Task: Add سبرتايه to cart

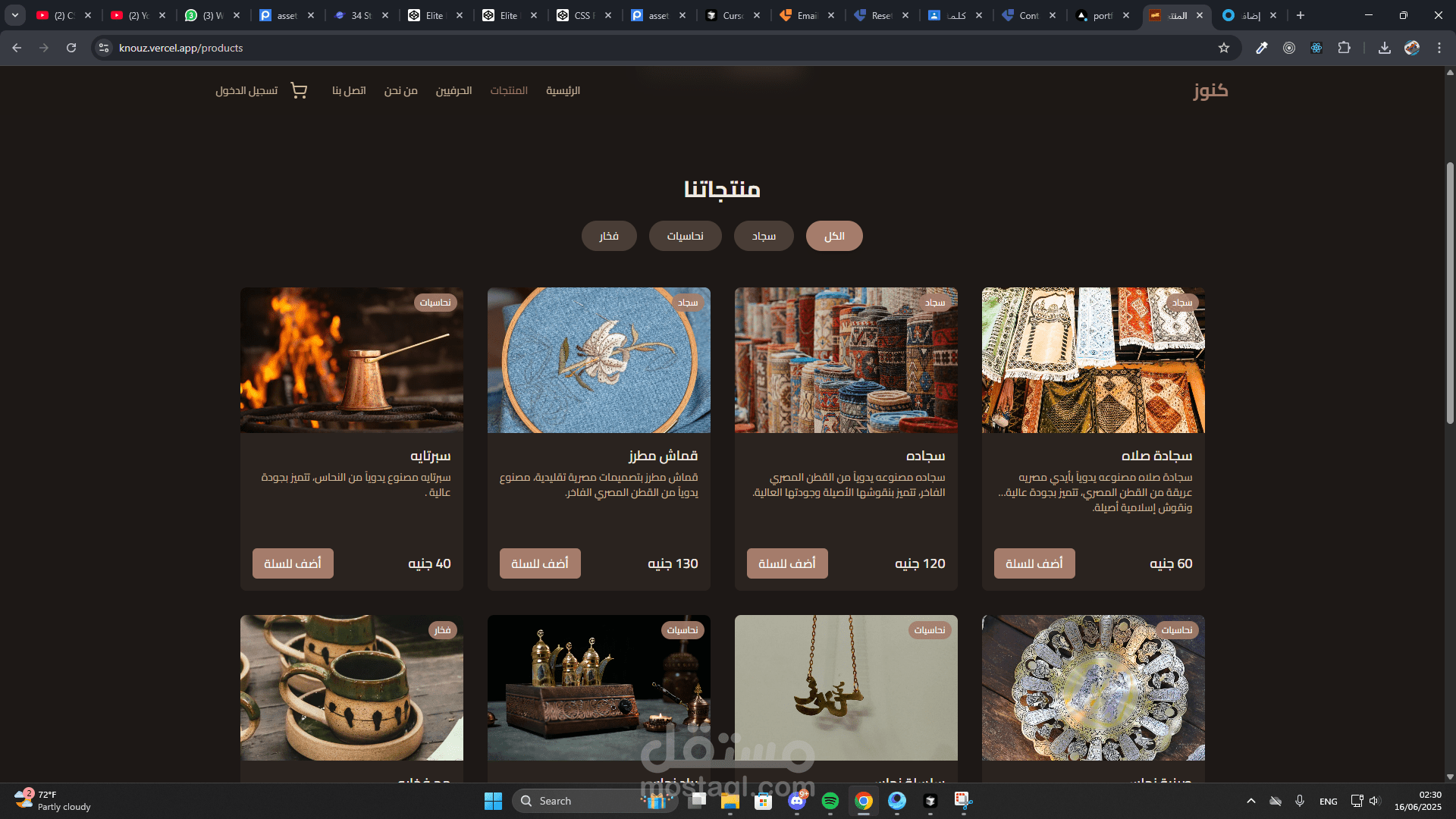Action: click(x=293, y=563)
